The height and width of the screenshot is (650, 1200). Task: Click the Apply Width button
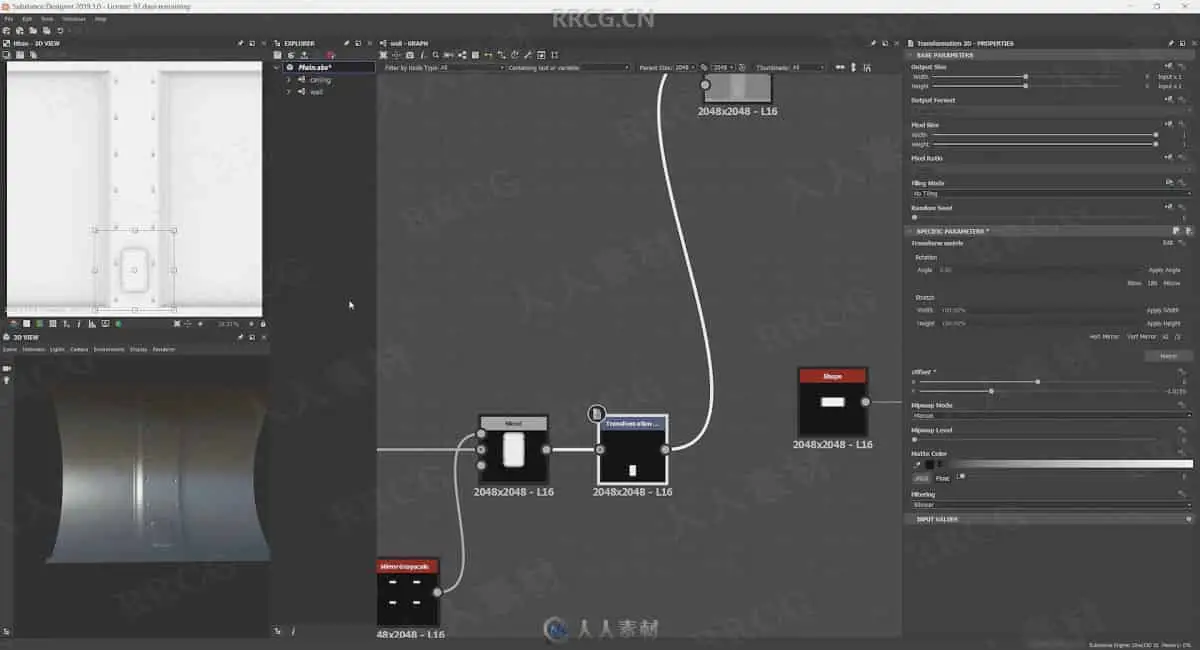[x=1163, y=310]
